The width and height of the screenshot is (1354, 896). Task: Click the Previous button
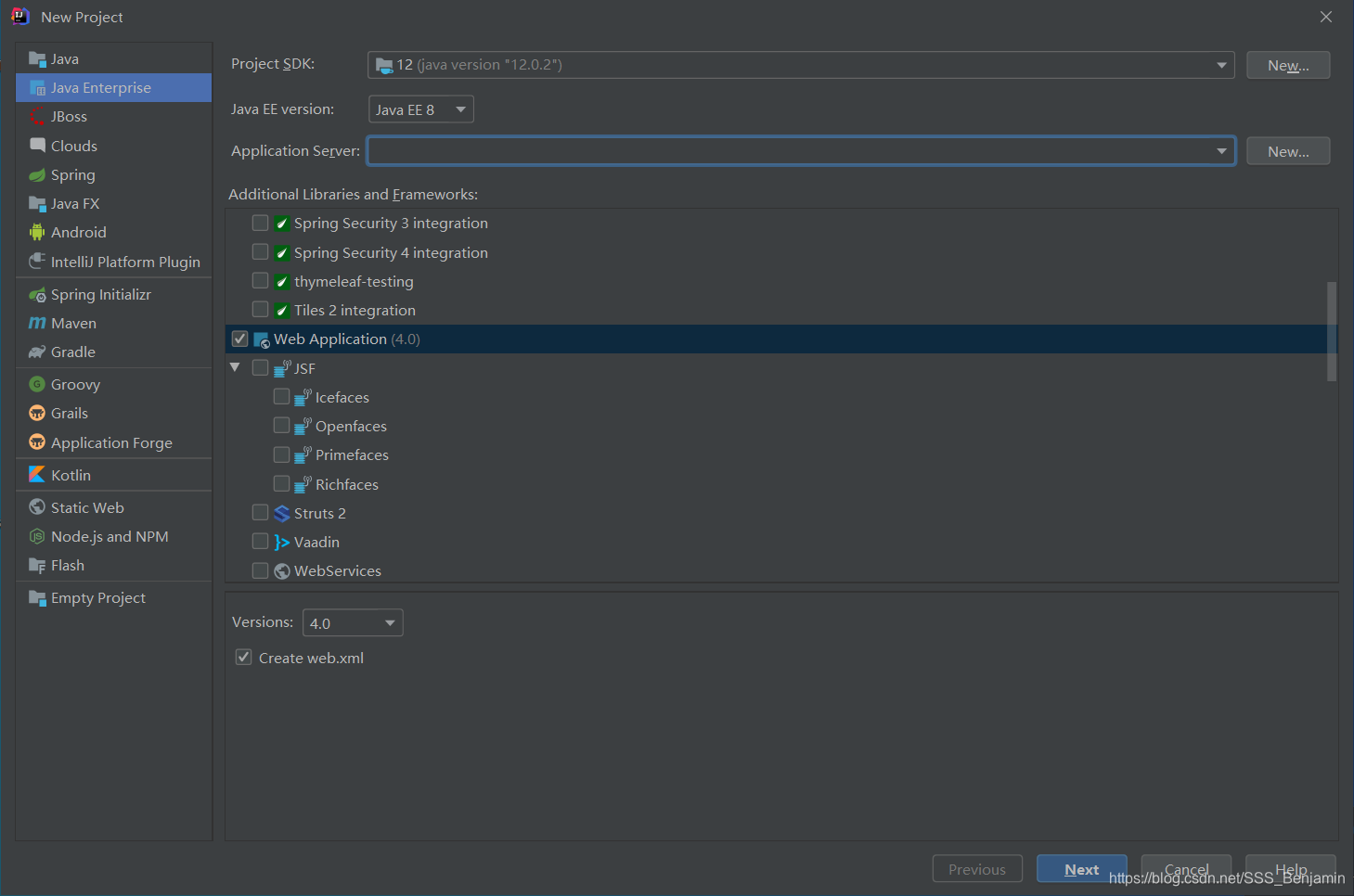click(977, 869)
